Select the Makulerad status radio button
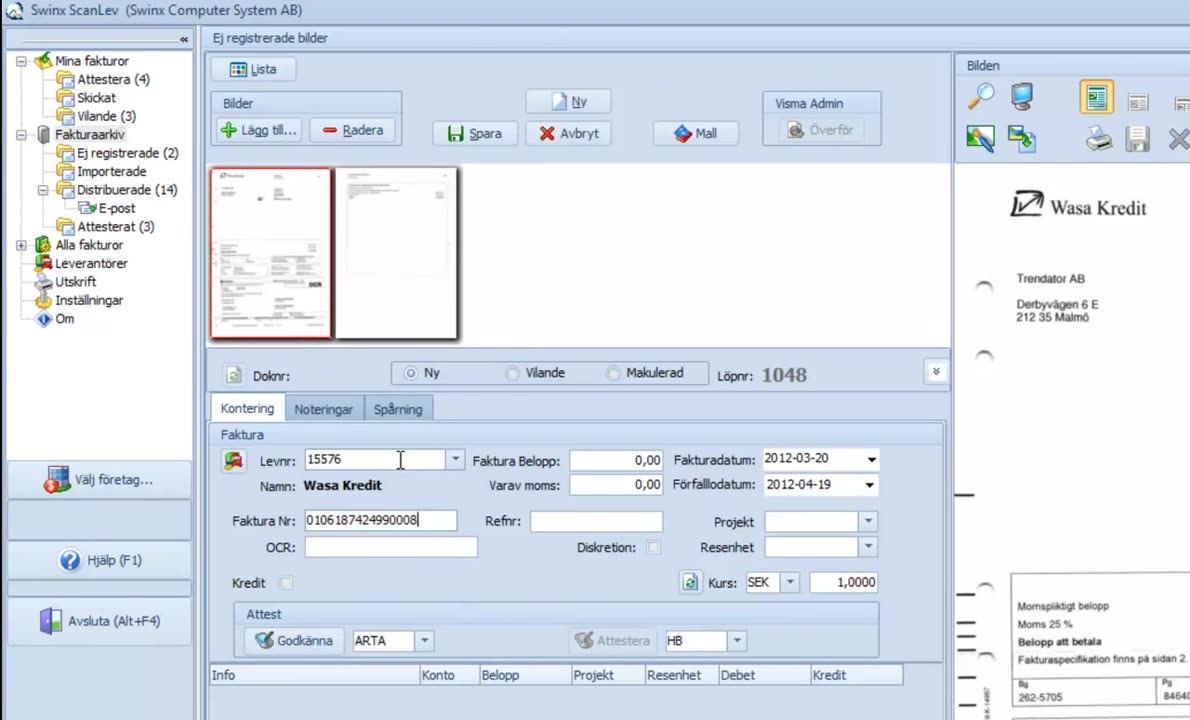1190x720 pixels. coord(612,373)
